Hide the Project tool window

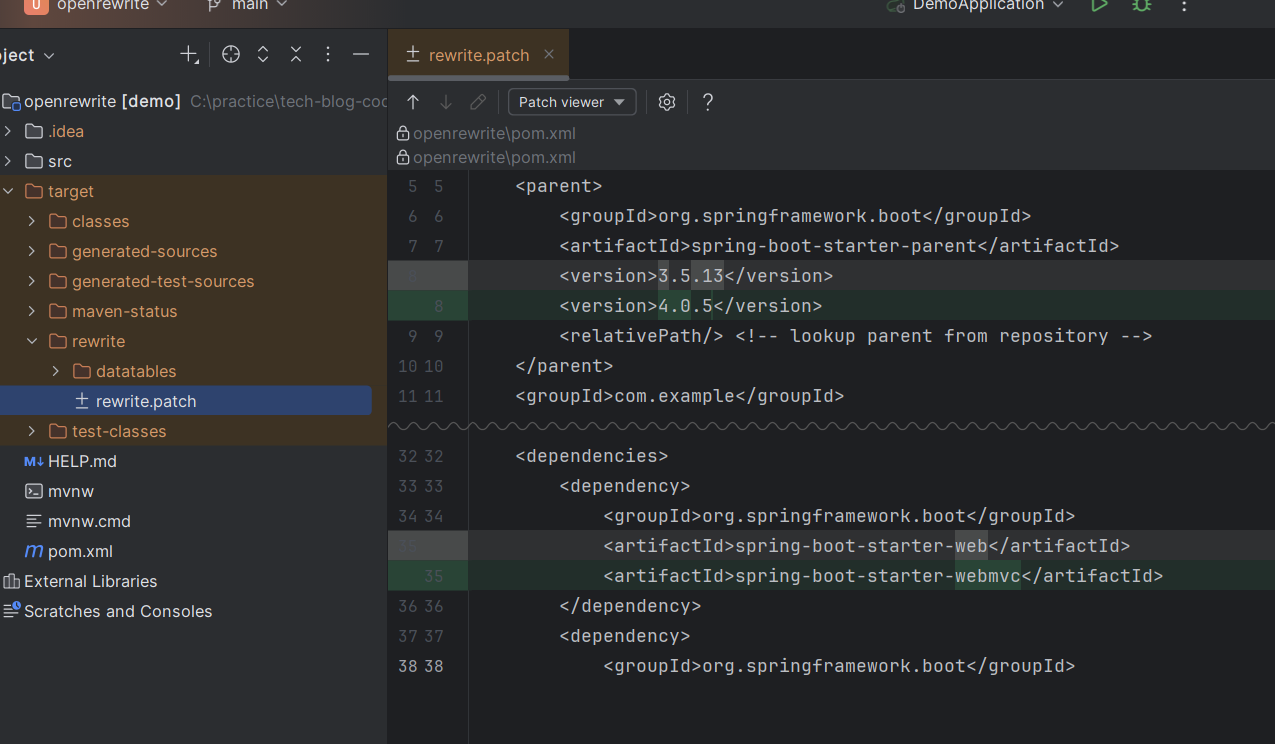point(361,55)
